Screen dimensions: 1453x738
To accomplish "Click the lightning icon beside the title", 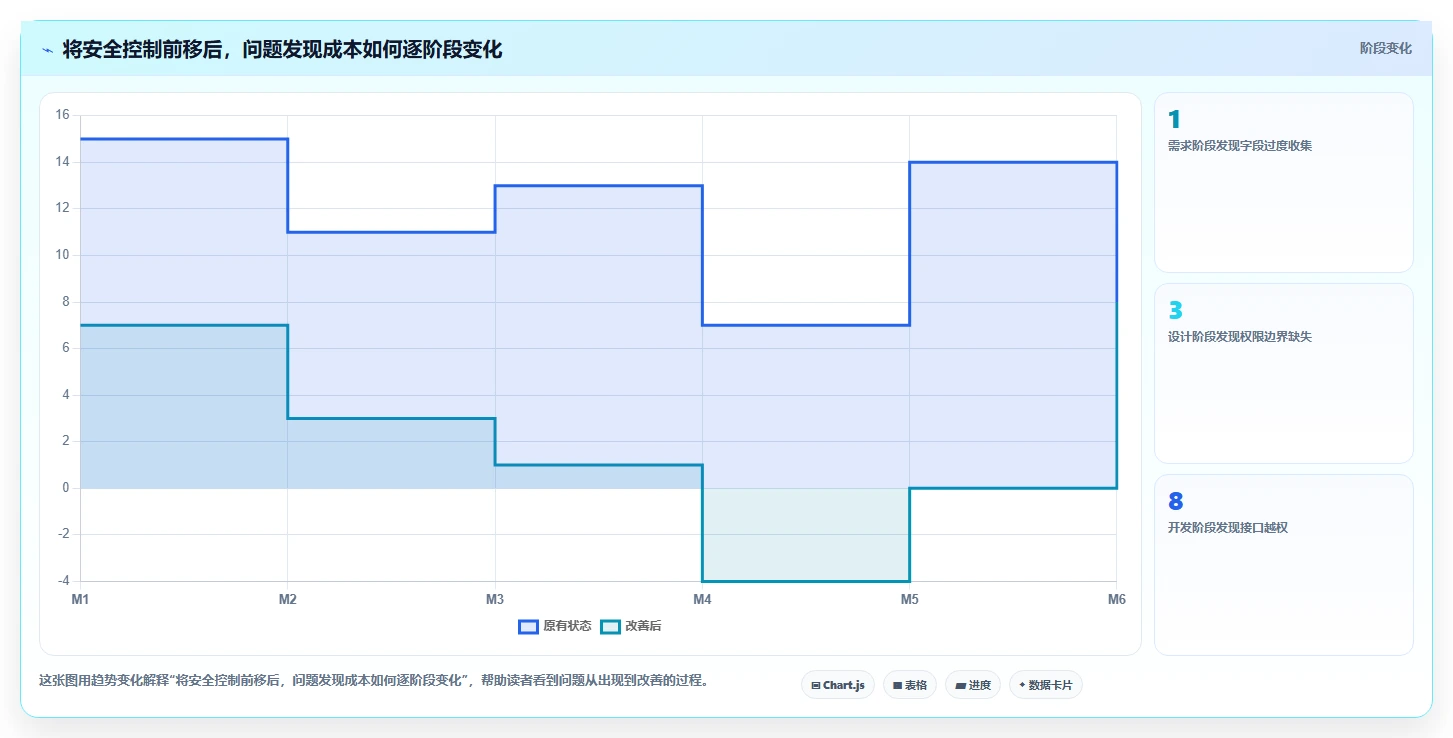I will [x=47, y=50].
